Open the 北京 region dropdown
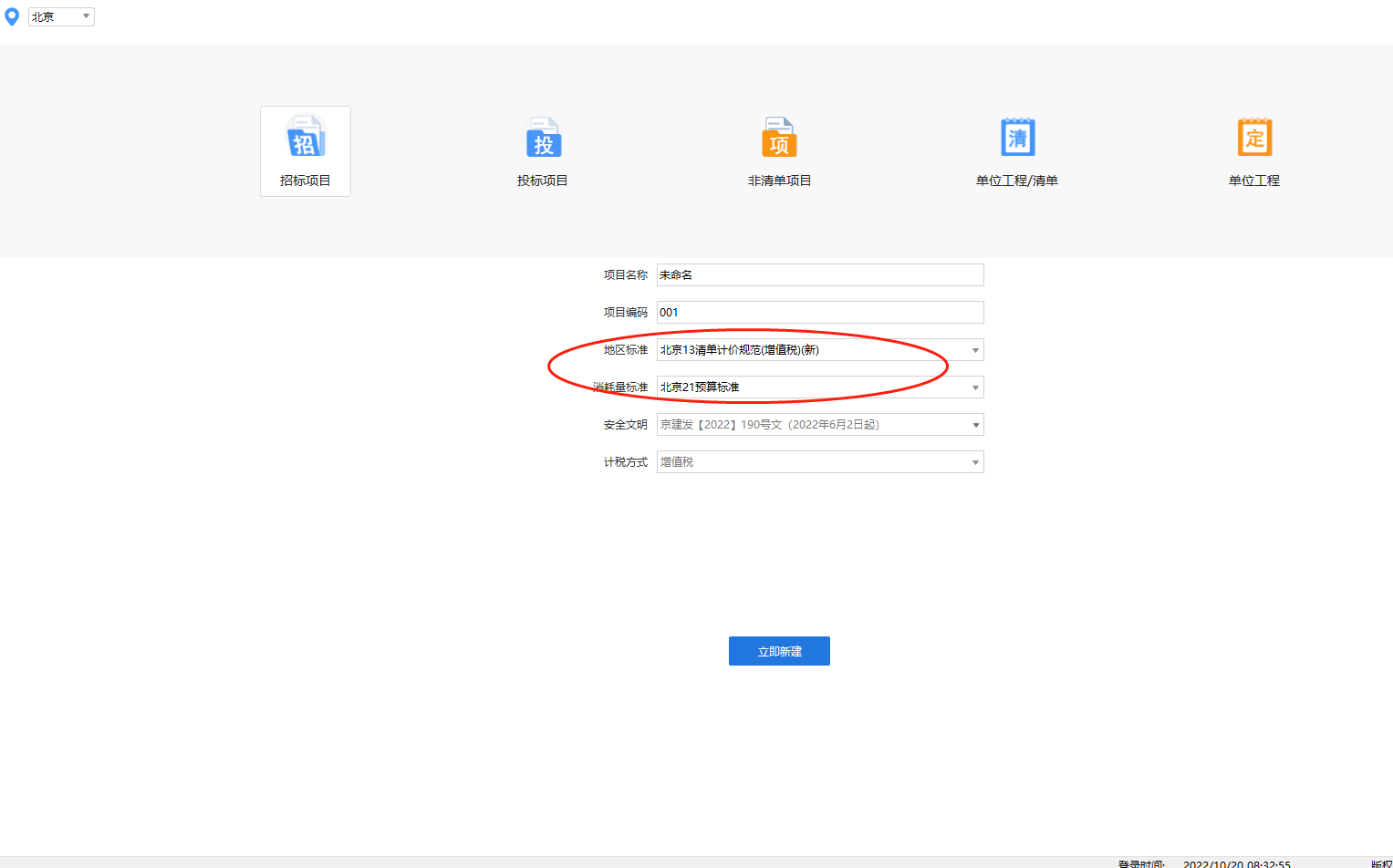The image size is (1393, 868). pyautogui.click(x=61, y=16)
